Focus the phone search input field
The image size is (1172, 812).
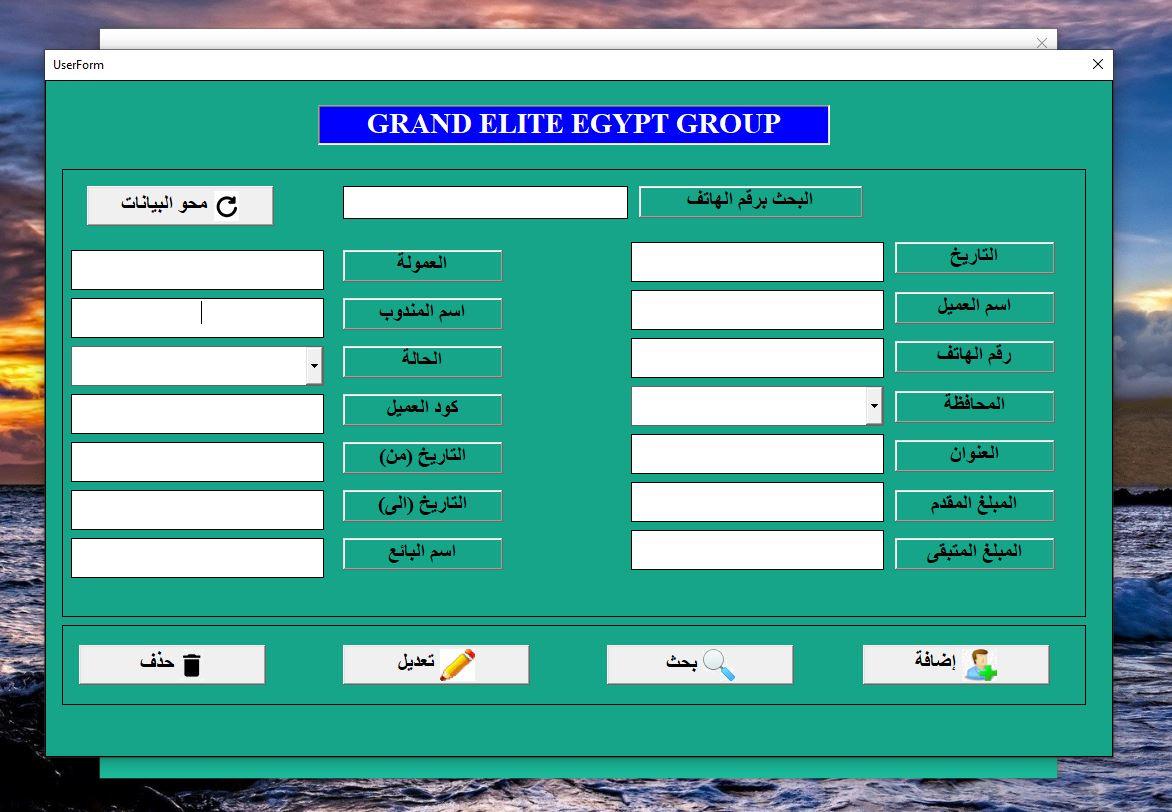(x=485, y=203)
